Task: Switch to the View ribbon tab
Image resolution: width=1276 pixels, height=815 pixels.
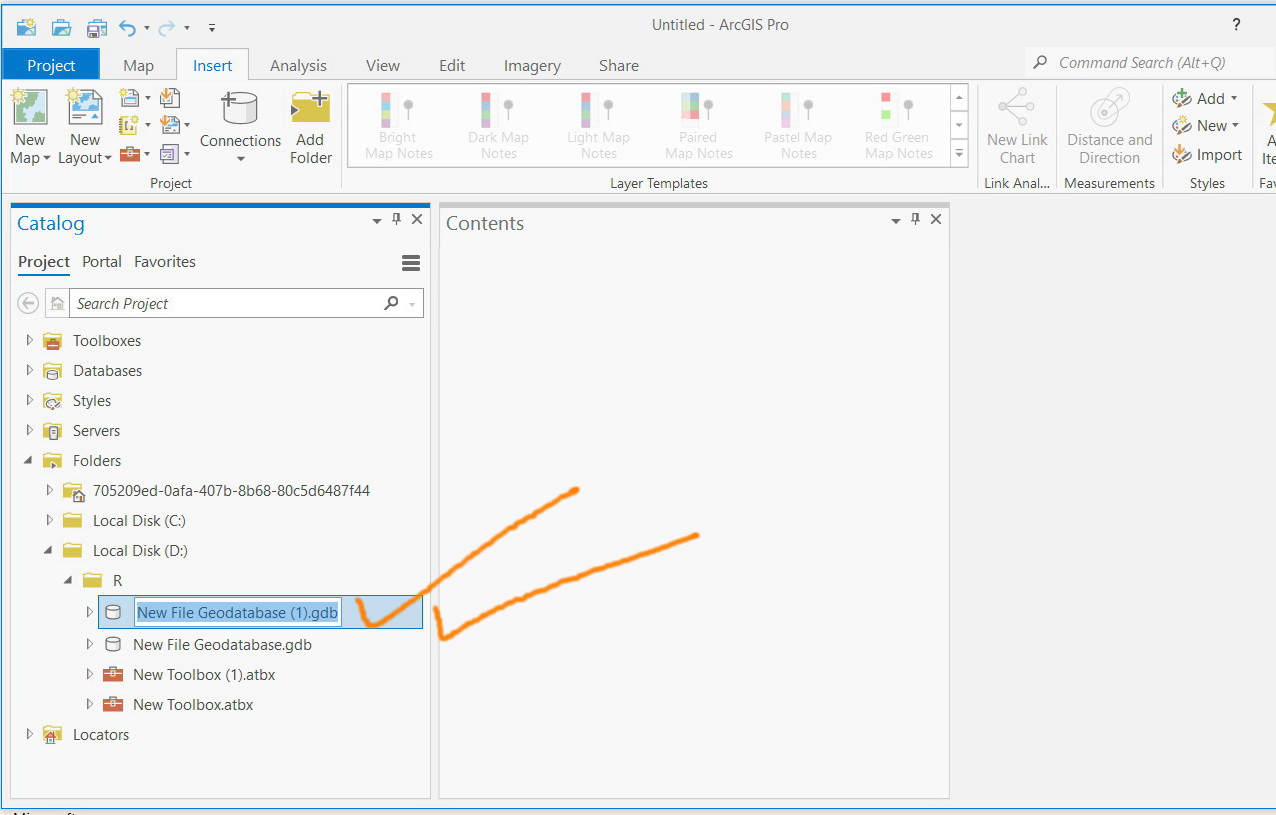Action: pyautogui.click(x=382, y=65)
